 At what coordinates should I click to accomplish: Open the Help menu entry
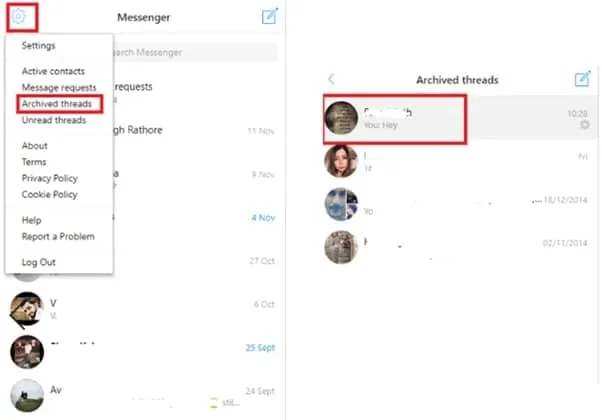[x=31, y=220]
